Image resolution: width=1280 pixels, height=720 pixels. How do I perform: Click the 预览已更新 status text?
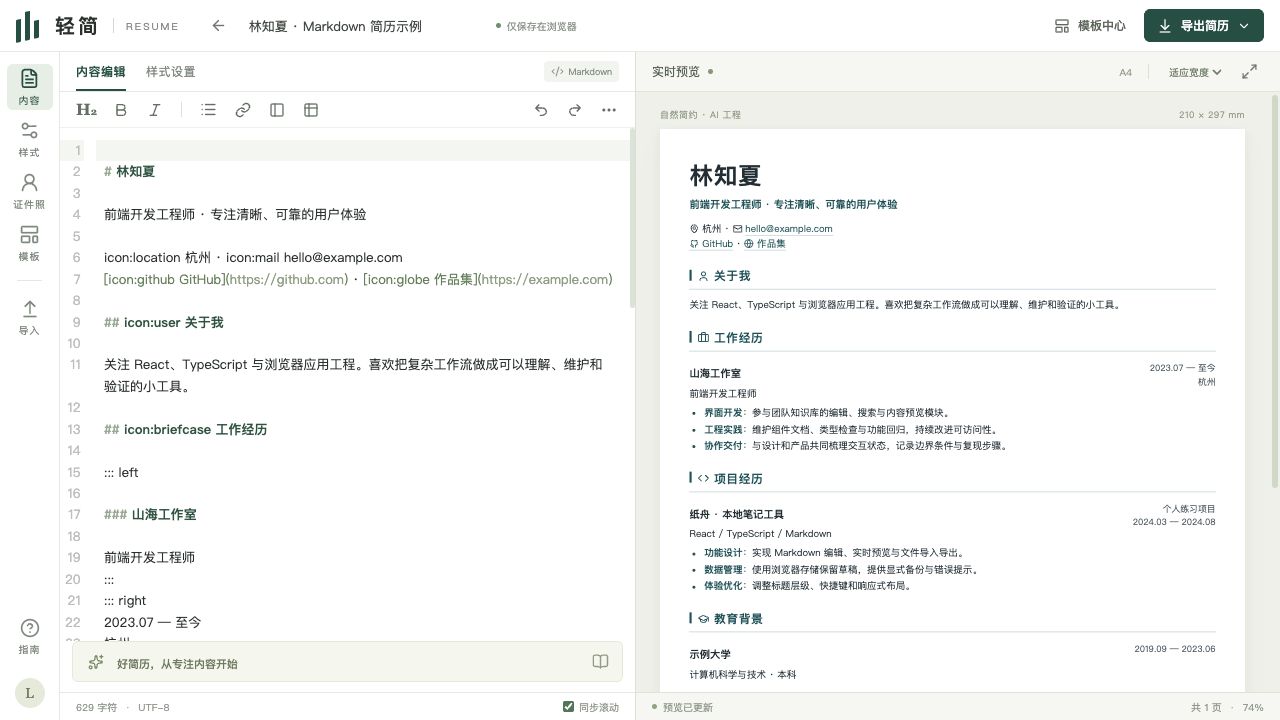click(688, 707)
